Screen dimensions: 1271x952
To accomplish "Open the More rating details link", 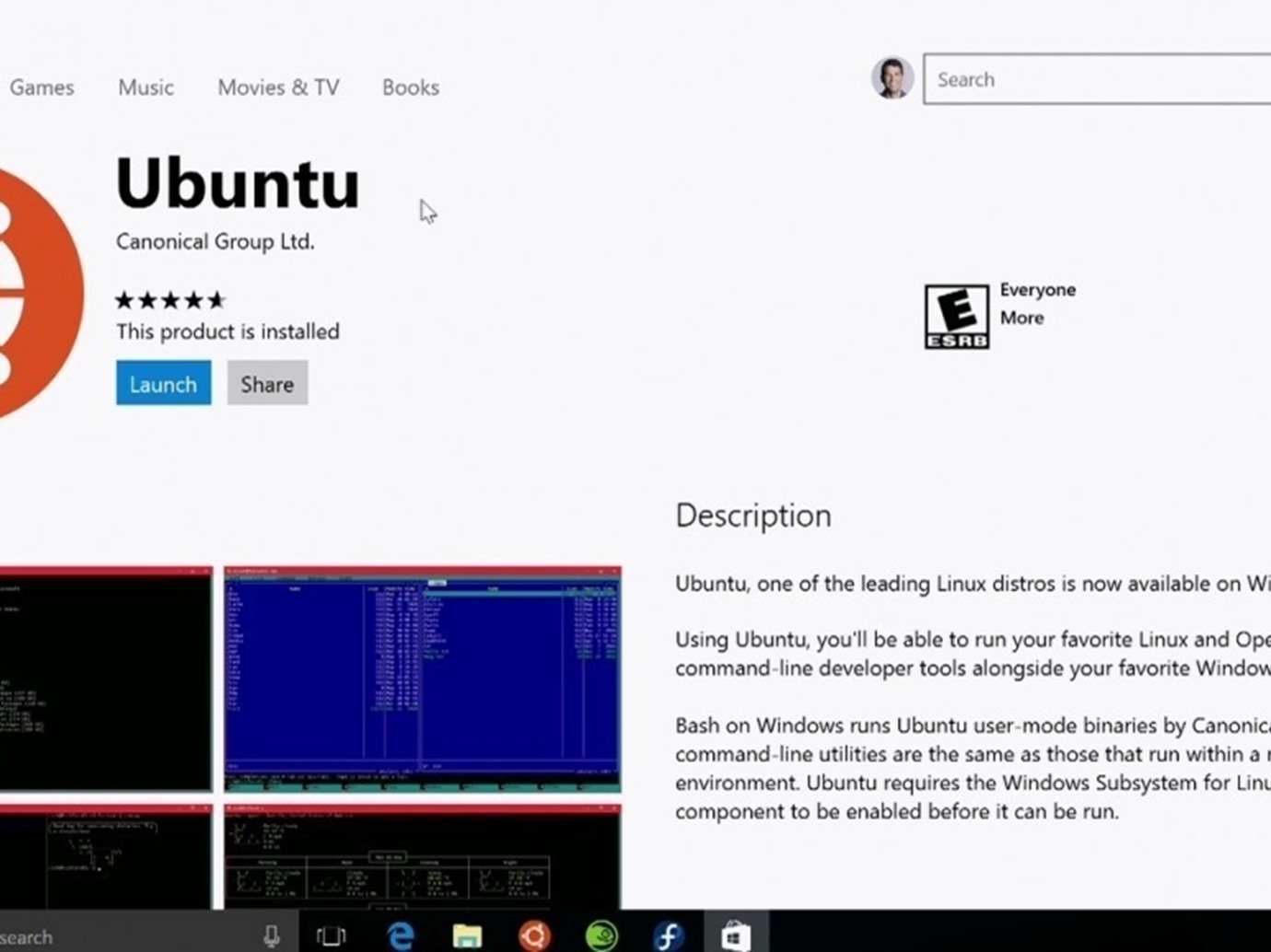I will point(1022,318).
